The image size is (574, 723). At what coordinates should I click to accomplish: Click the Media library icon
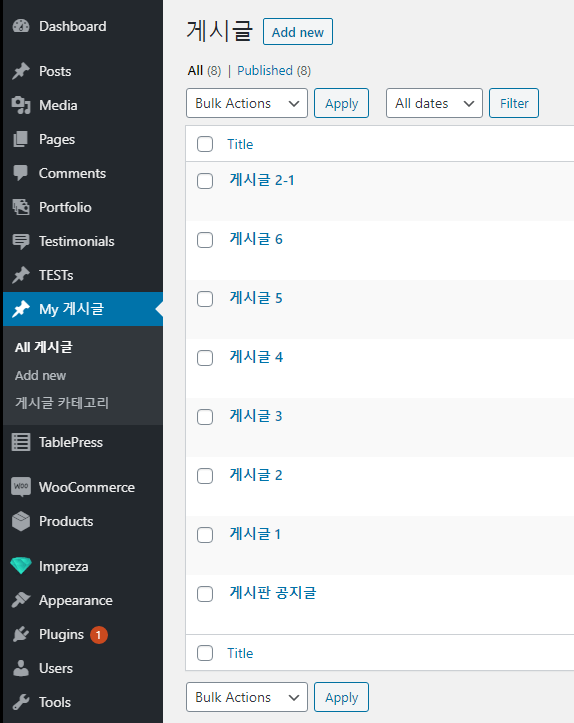[21, 105]
